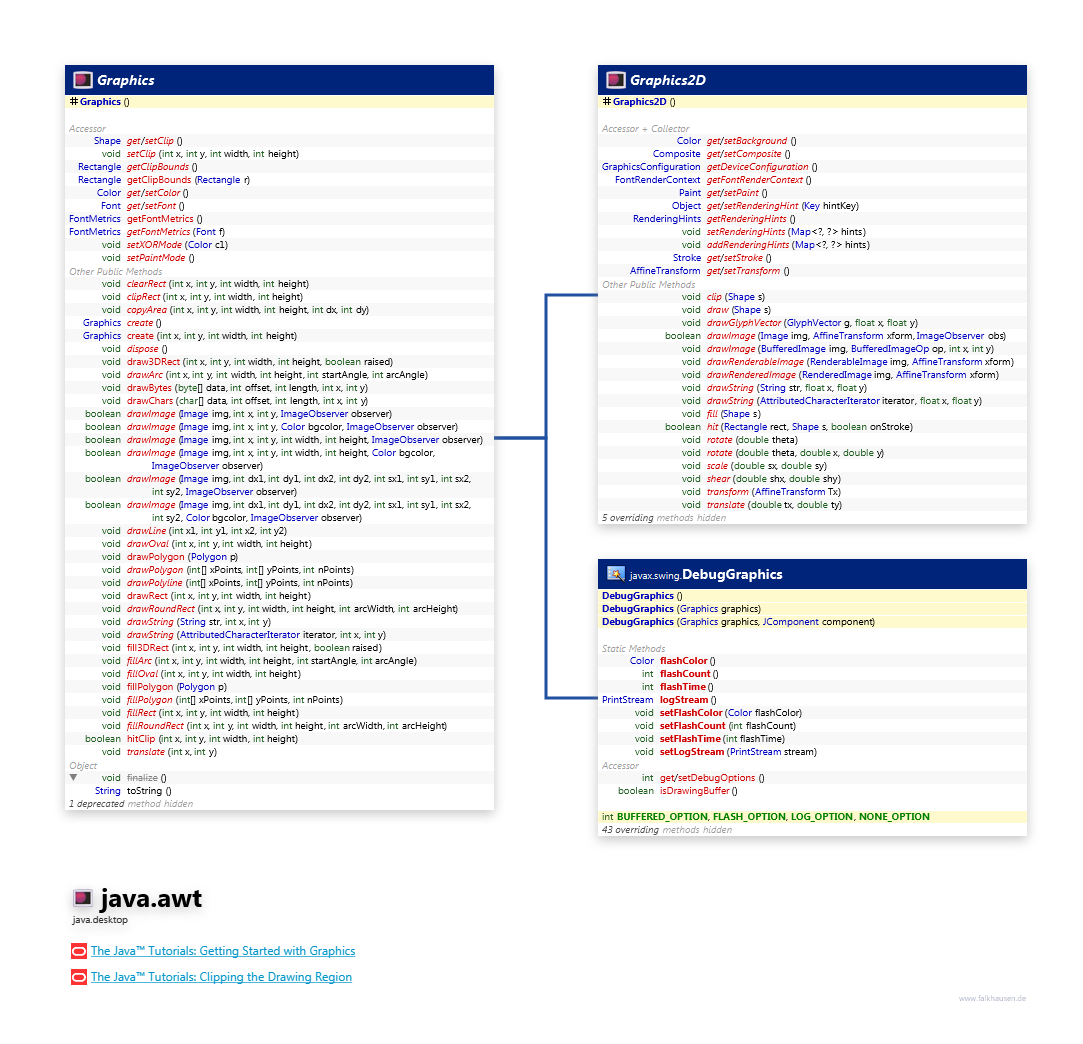Click the drawLine method entry
The width and height of the screenshot is (1083, 1044).
tap(146, 531)
